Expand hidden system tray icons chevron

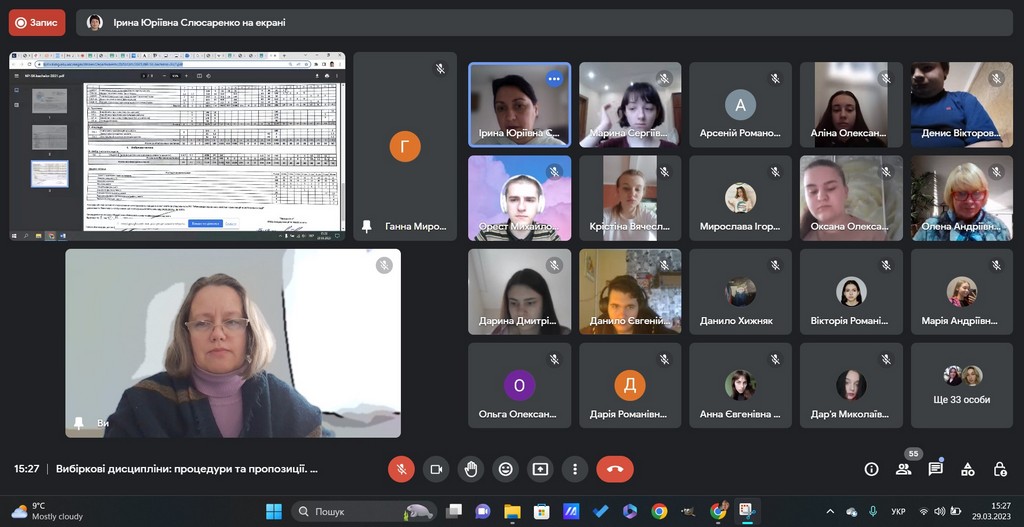(830, 511)
